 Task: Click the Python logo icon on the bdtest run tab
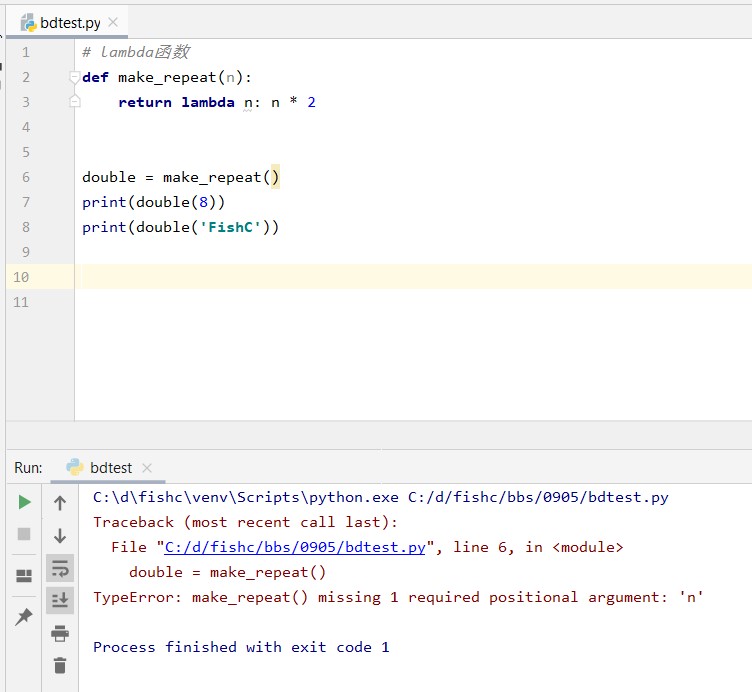(x=75, y=467)
